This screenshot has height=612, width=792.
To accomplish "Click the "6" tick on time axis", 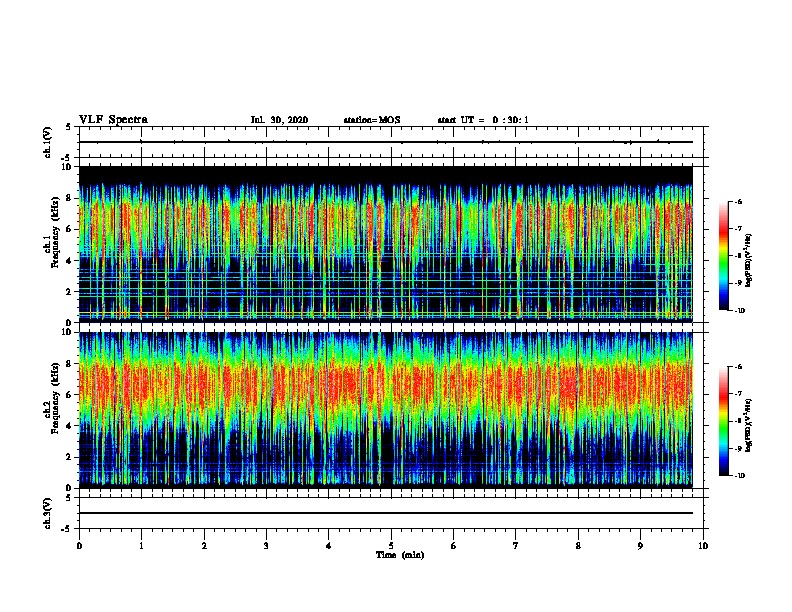I will tap(454, 546).
